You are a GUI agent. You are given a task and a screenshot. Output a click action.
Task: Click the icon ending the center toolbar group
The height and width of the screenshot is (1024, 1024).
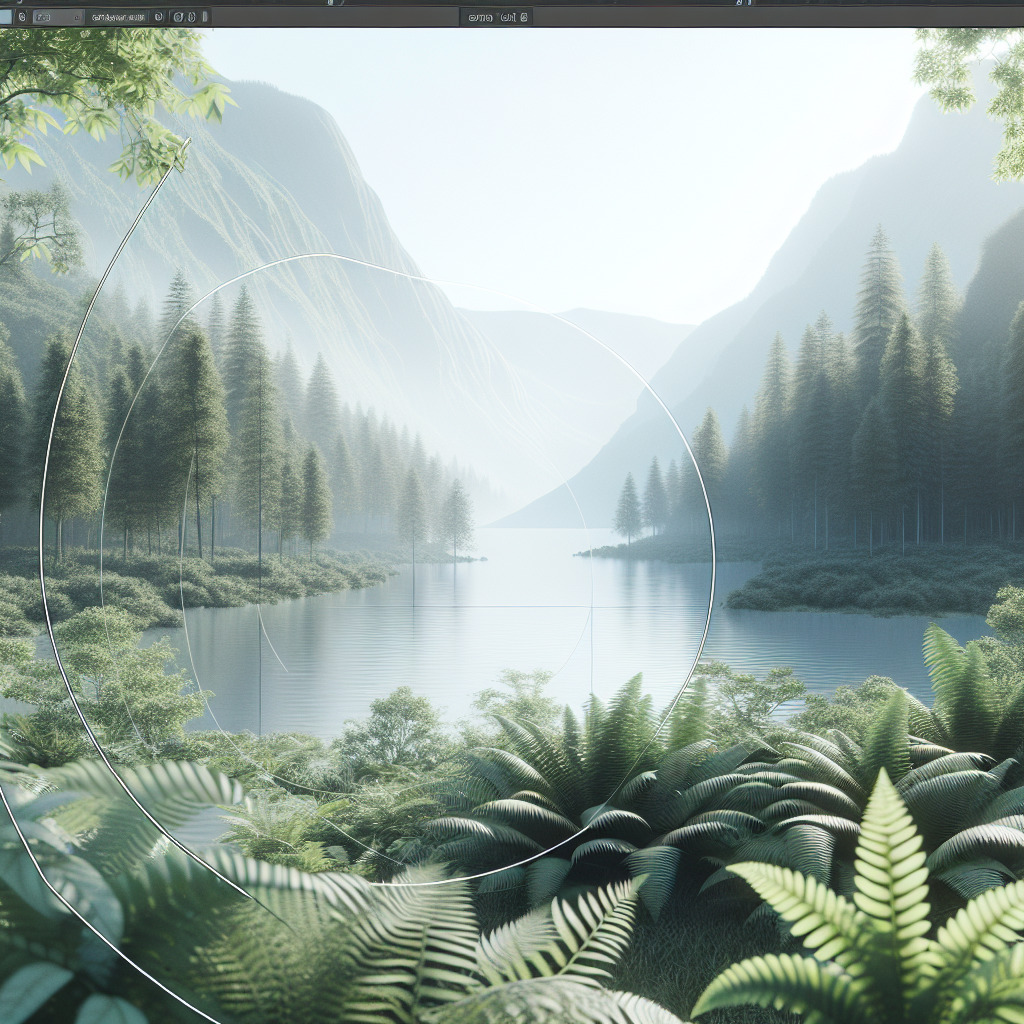tap(525, 17)
